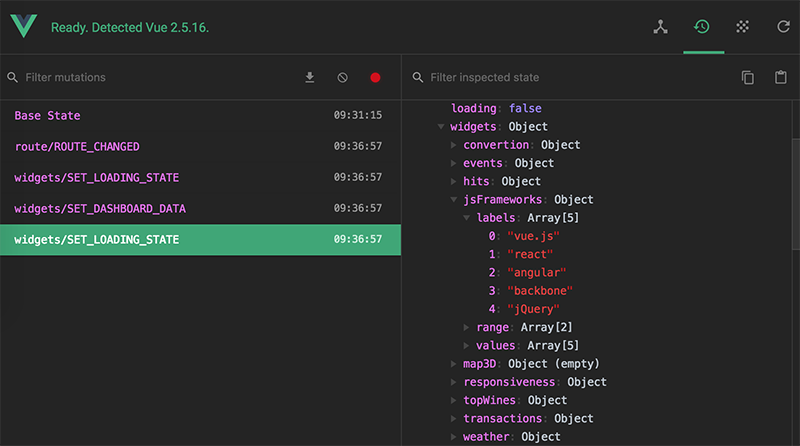Select the widgets/SET_DASHBOARD_DATA mutation
800x446 pixels.
pos(200,209)
